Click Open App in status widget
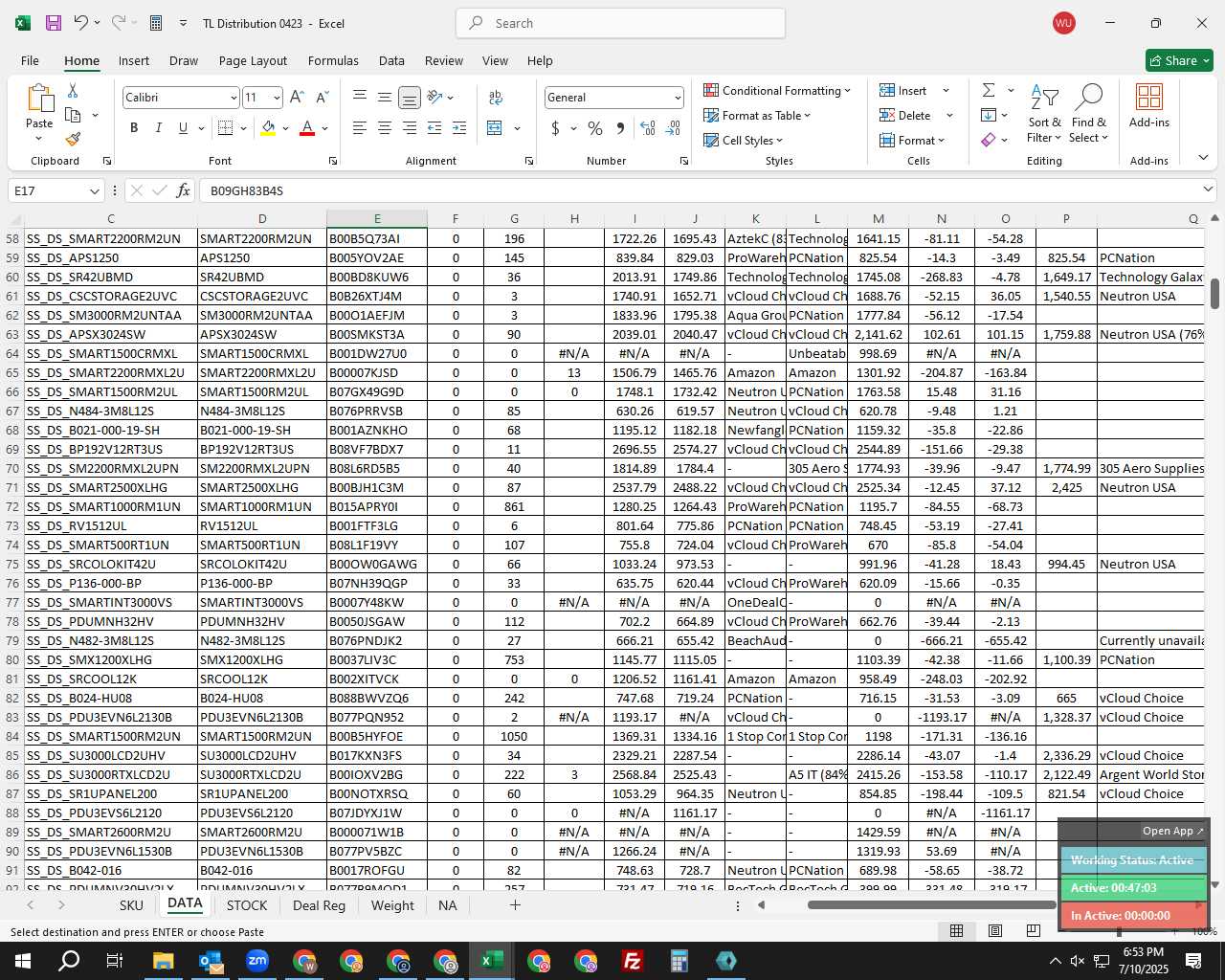 coord(1174,831)
